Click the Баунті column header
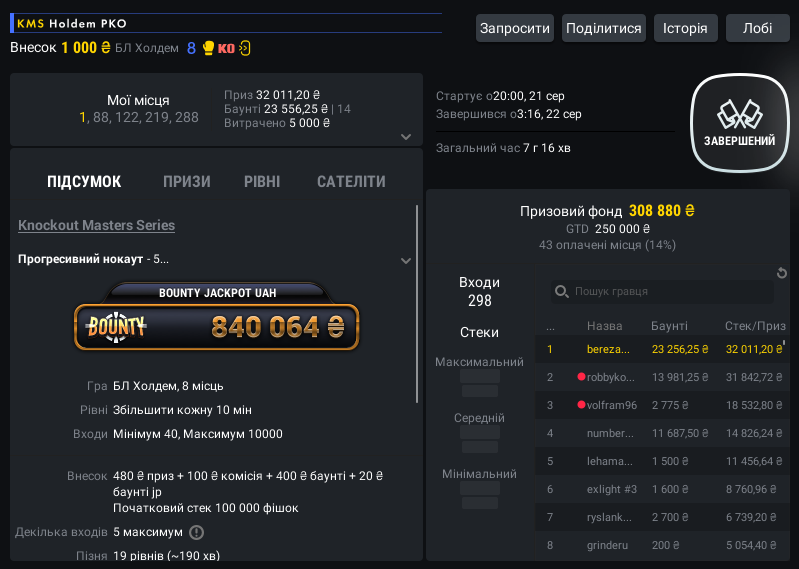The image size is (799, 569). [669, 326]
